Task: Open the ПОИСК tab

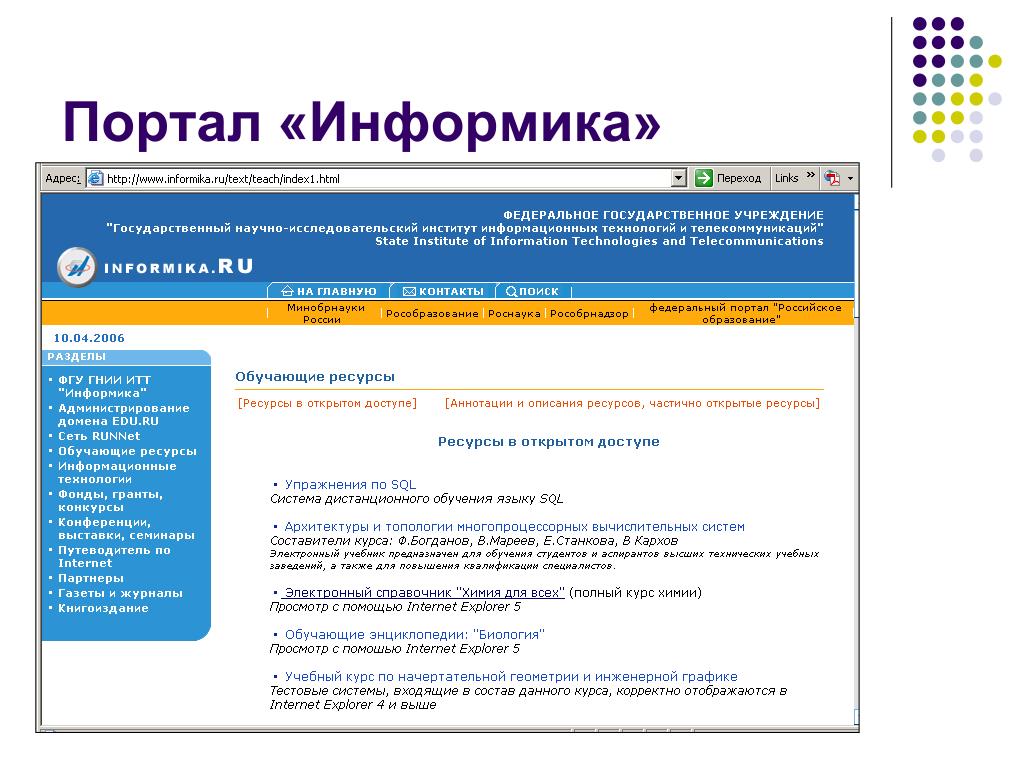Action: 532,291
